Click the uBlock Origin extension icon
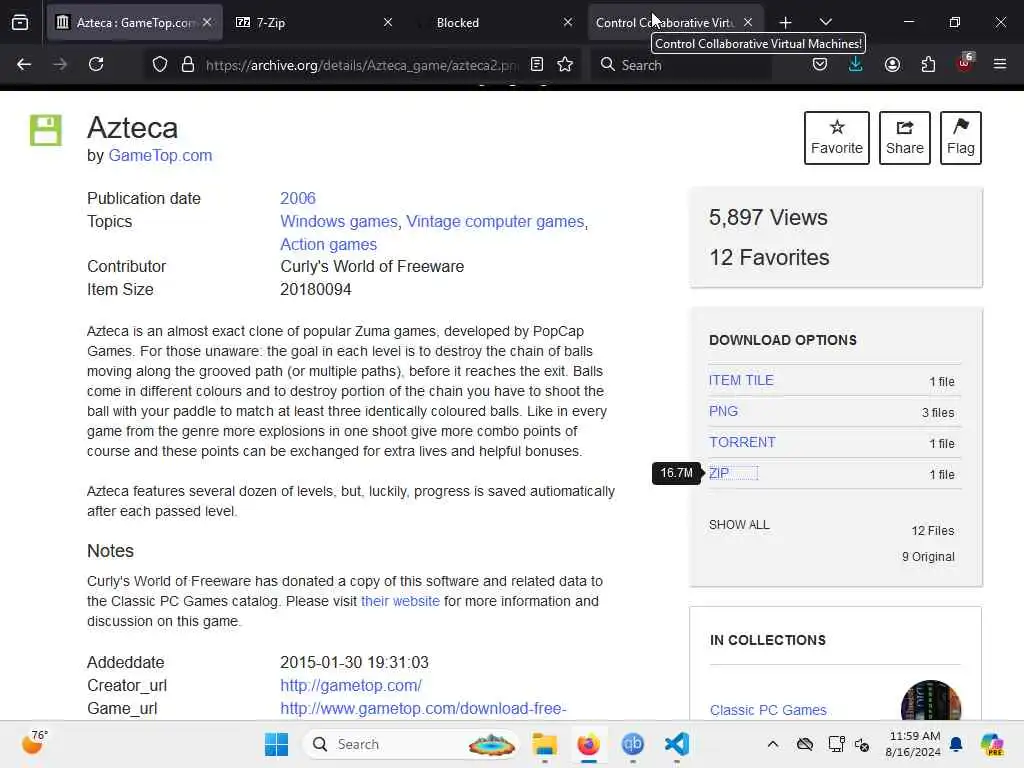 tap(965, 63)
